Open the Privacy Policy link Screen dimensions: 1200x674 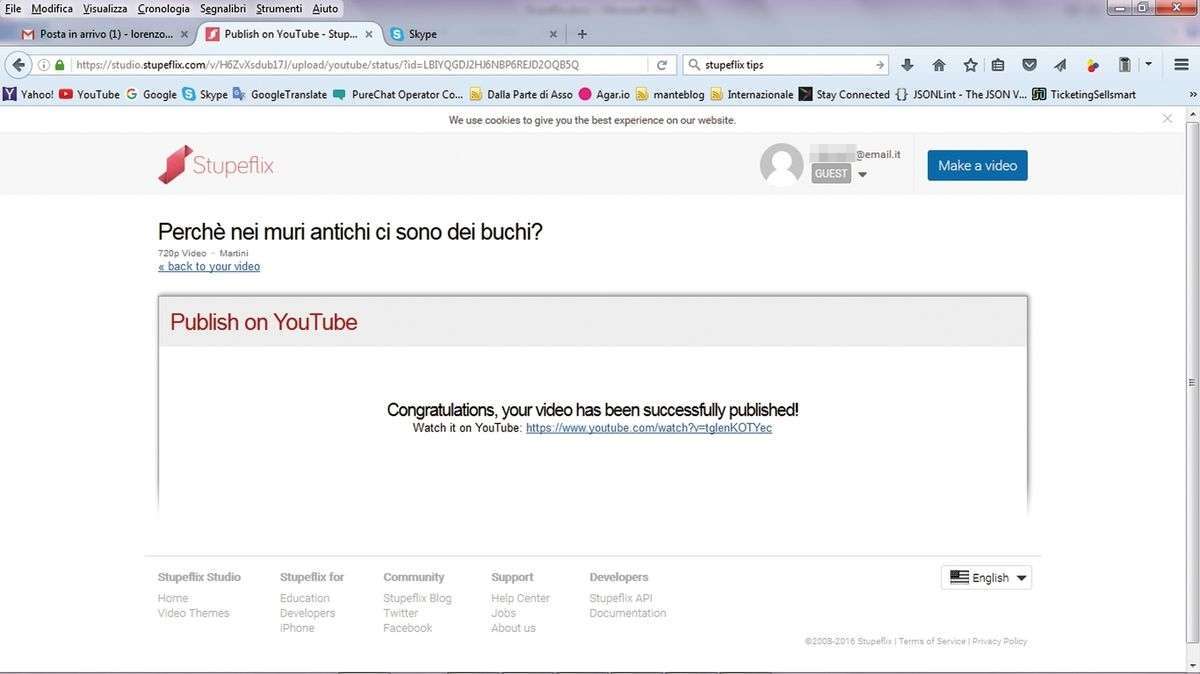tap(1000, 641)
